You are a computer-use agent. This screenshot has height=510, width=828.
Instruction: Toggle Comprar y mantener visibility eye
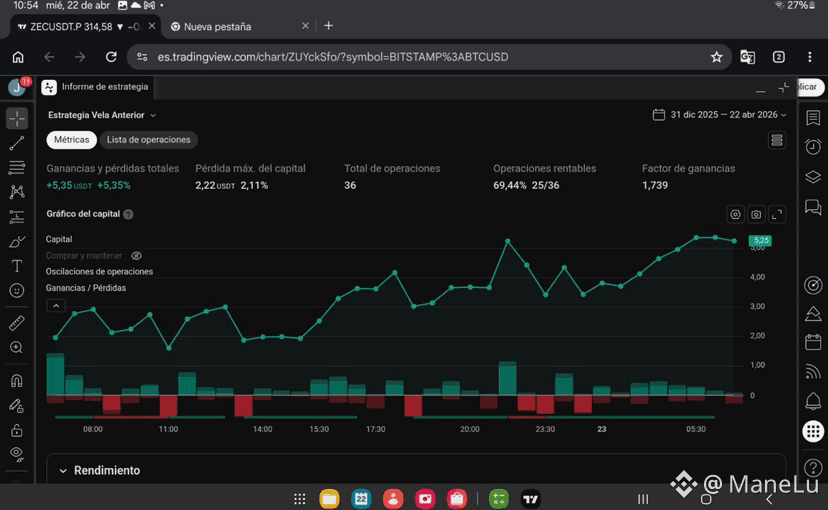click(x=136, y=256)
